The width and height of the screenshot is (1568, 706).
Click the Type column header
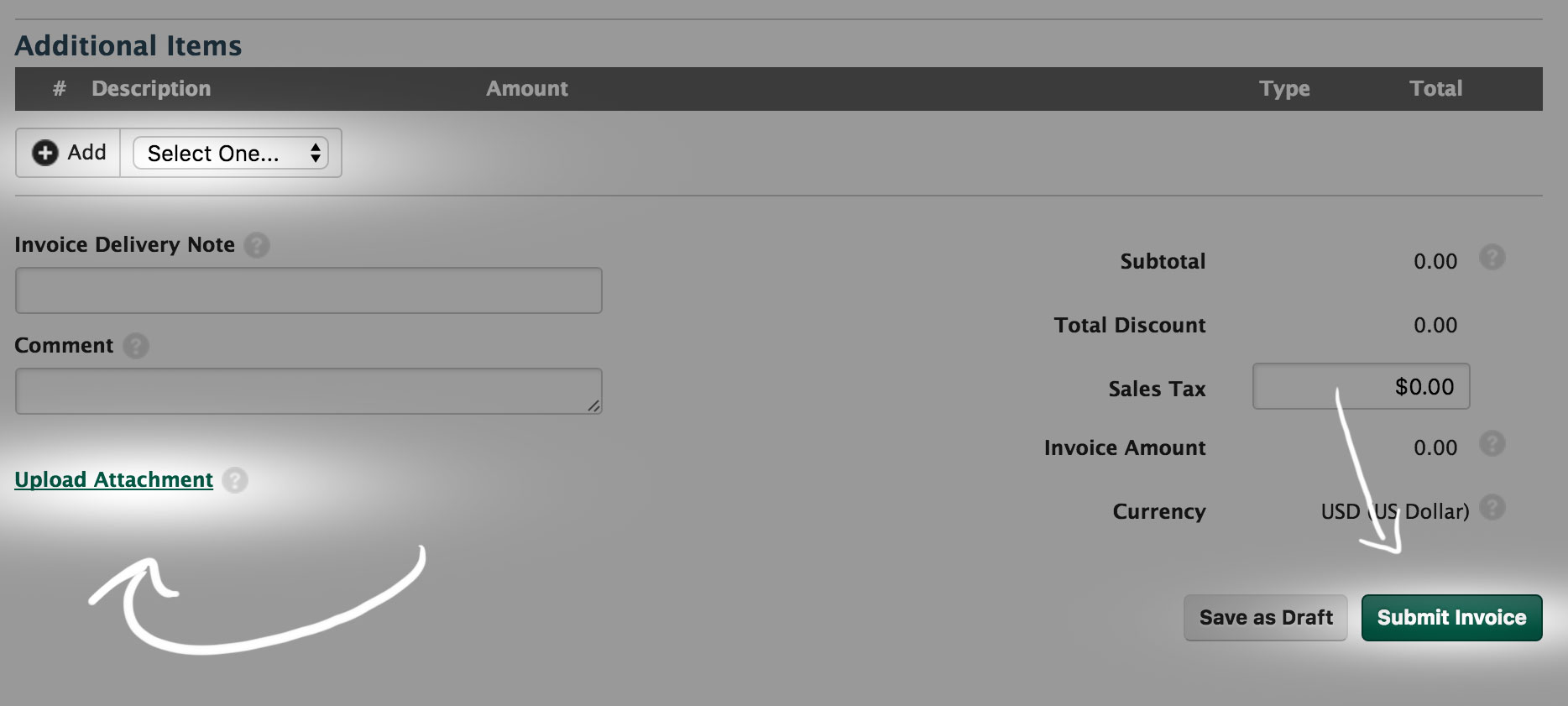click(x=1284, y=89)
